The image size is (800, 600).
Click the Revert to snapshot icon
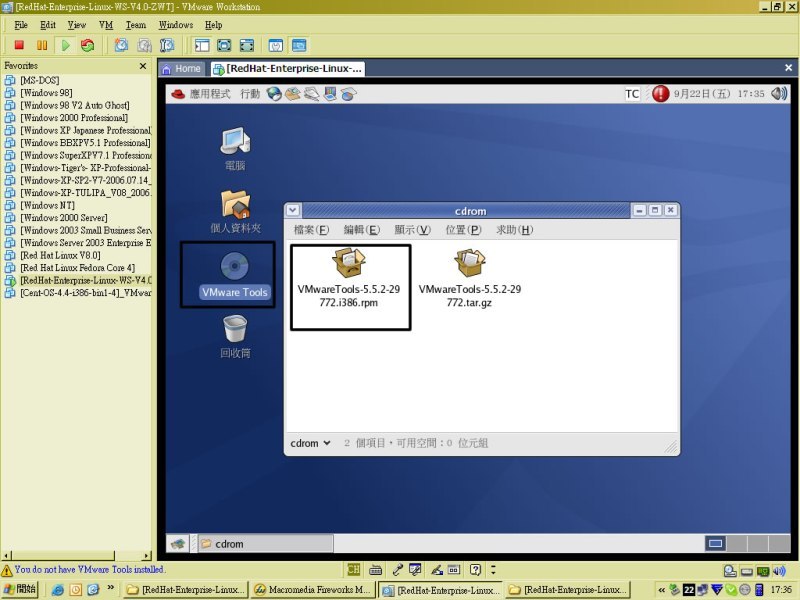[144, 45]
